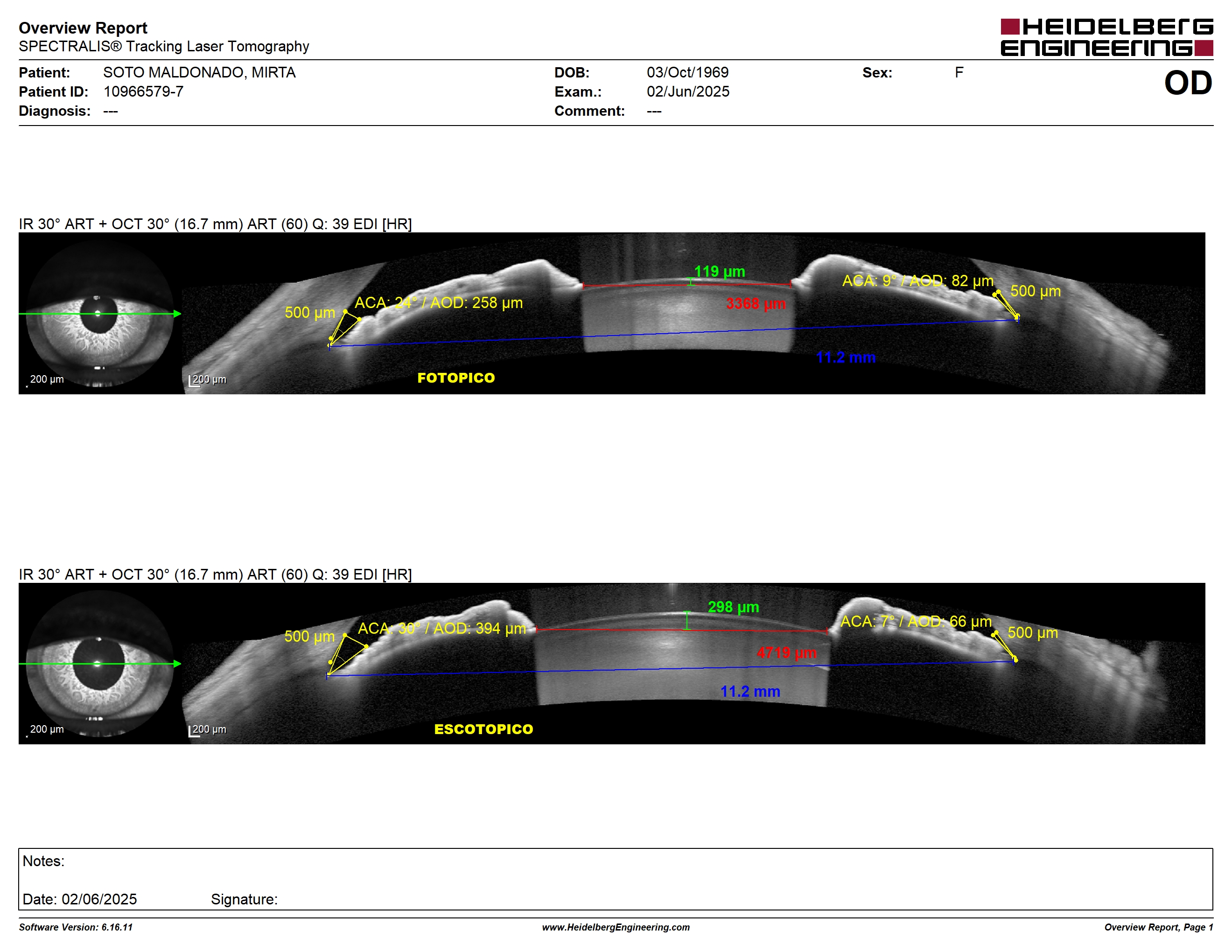The height and width of the screenshot is (952, 1232).
Task: Click the left 500 µm label in scotopic scan
Action: pyautogui.click(x=309, y=636)
